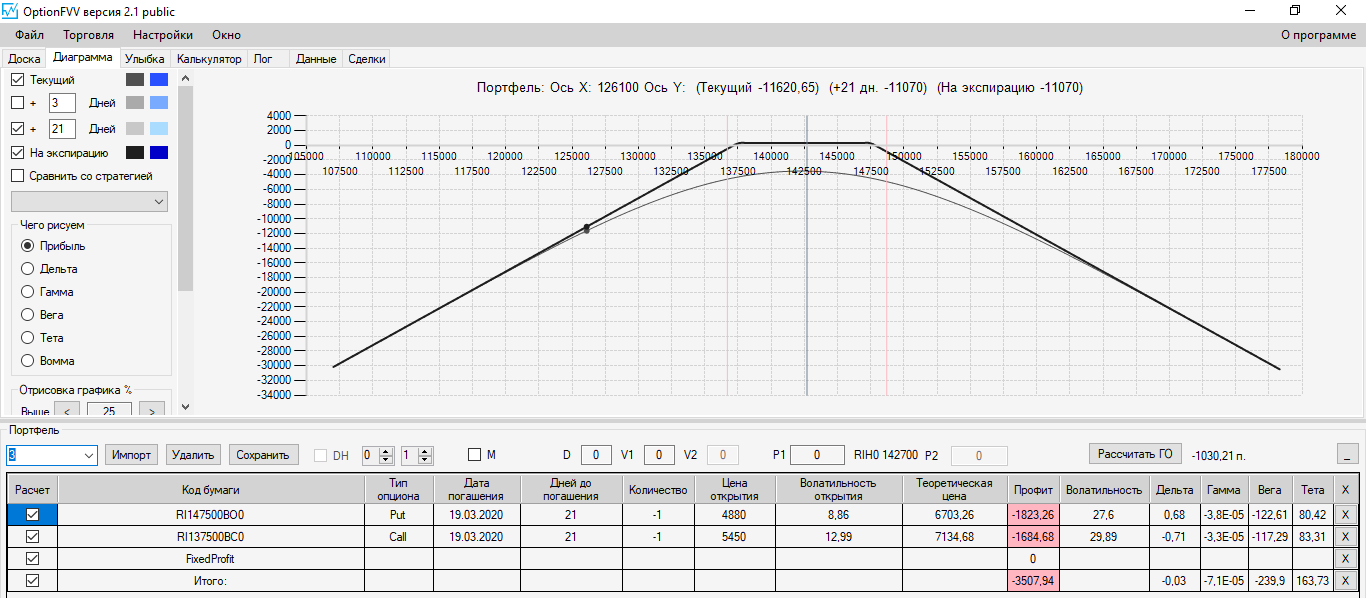Click the X button on Итого row
Viewport: 1366px width, 598px height.
pos(1345,581)
